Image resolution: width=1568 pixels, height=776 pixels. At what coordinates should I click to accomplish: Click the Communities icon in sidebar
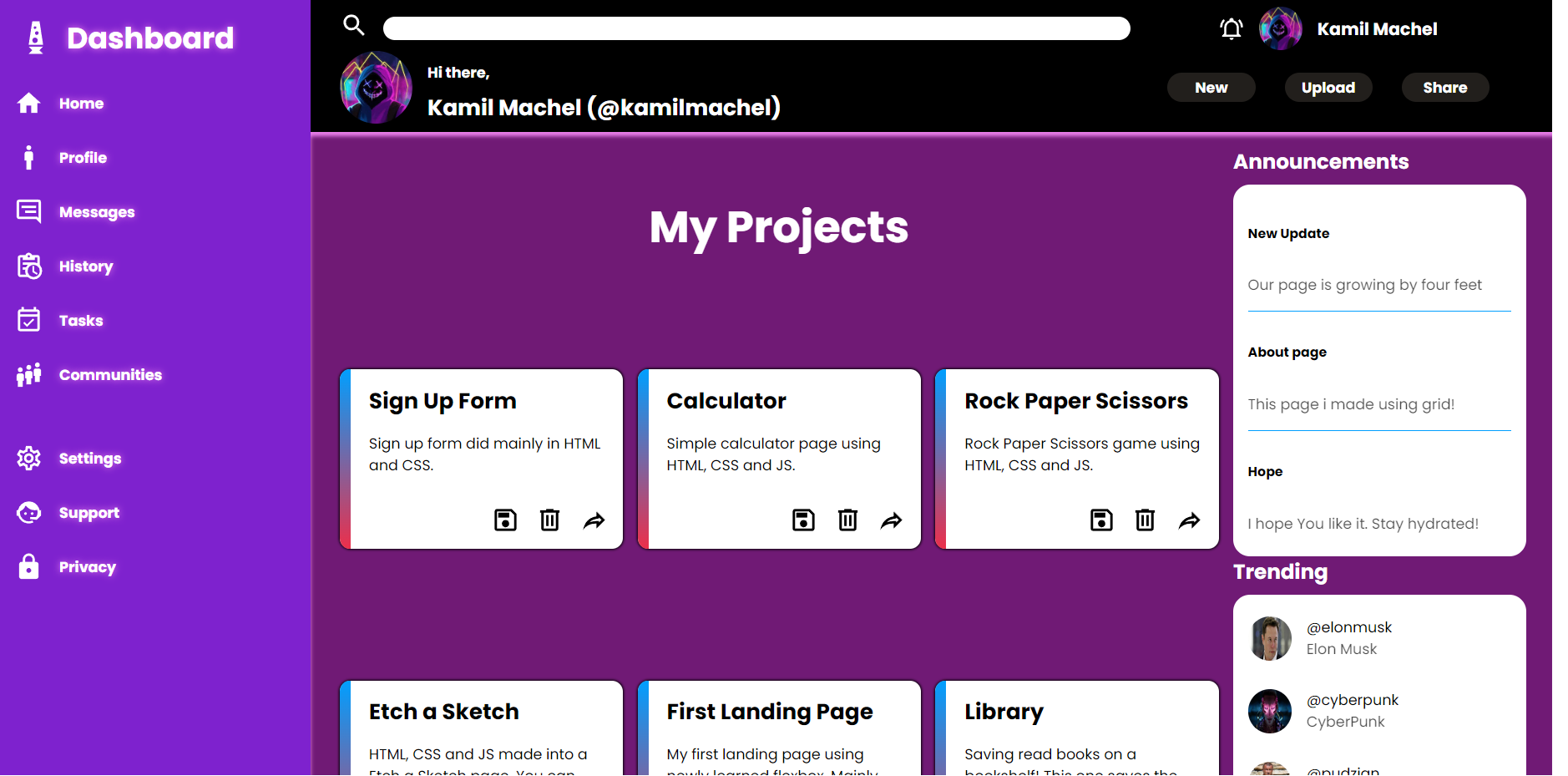29,374
